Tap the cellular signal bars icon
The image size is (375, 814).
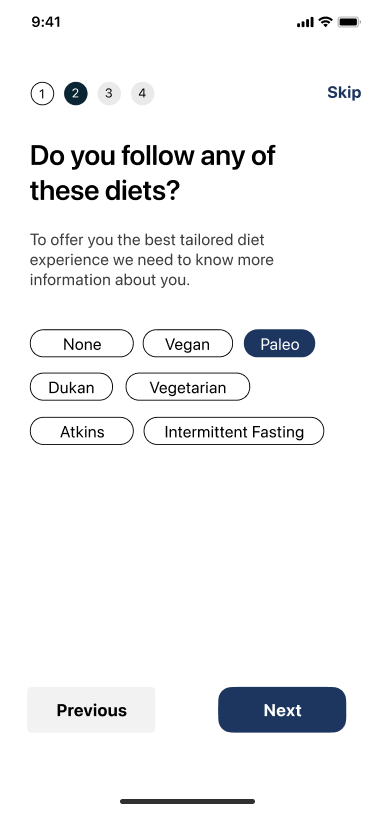click(x=305, y=22)
